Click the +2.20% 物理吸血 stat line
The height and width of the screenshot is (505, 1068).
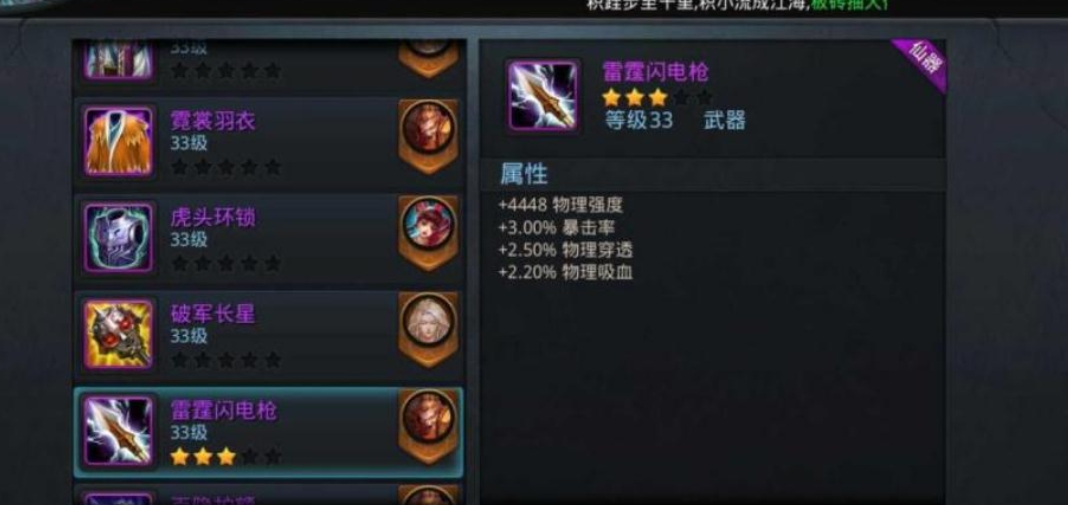coord(565,272)
